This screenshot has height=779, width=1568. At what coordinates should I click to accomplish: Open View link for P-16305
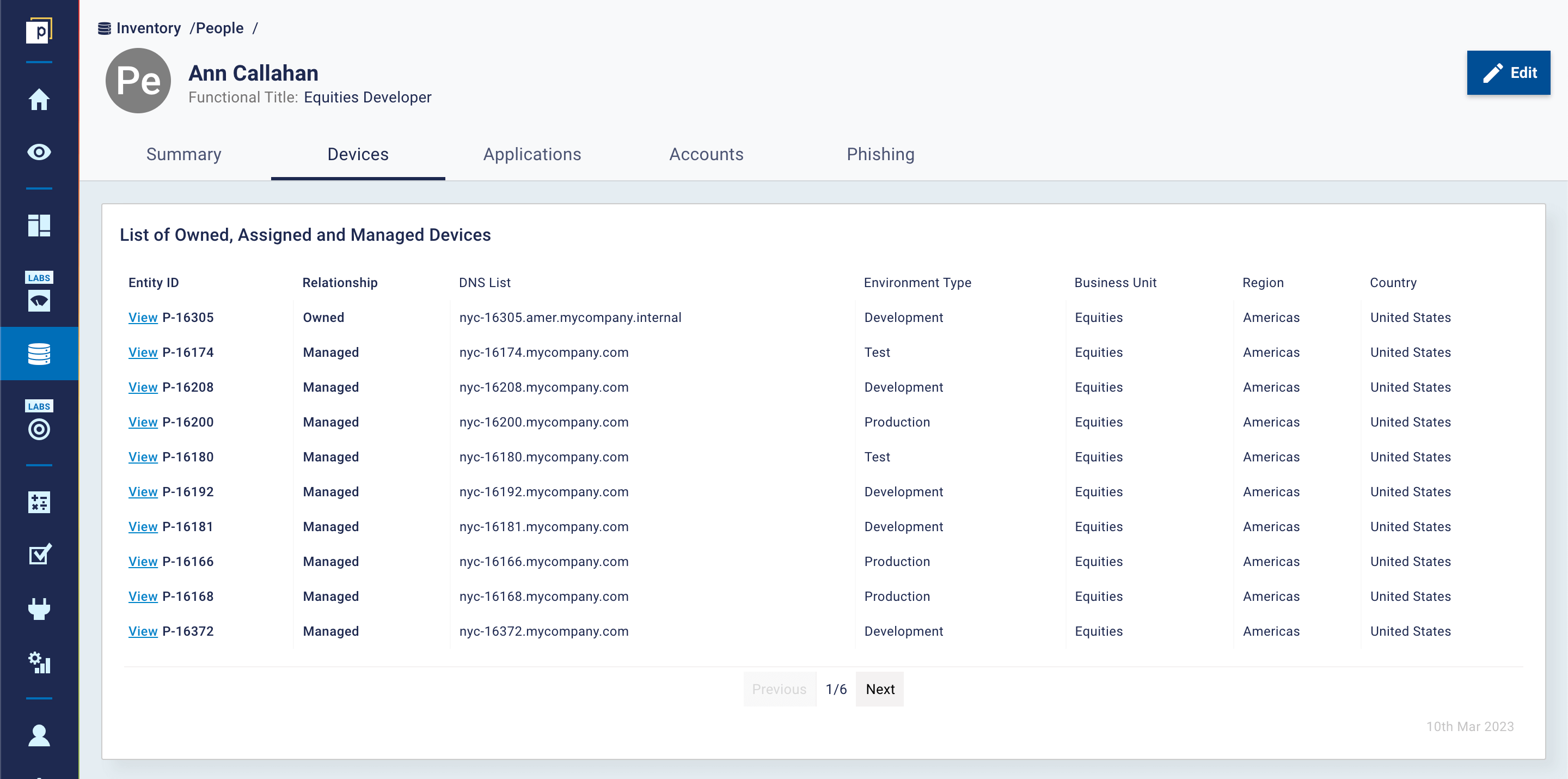click(x=143, y=318)
